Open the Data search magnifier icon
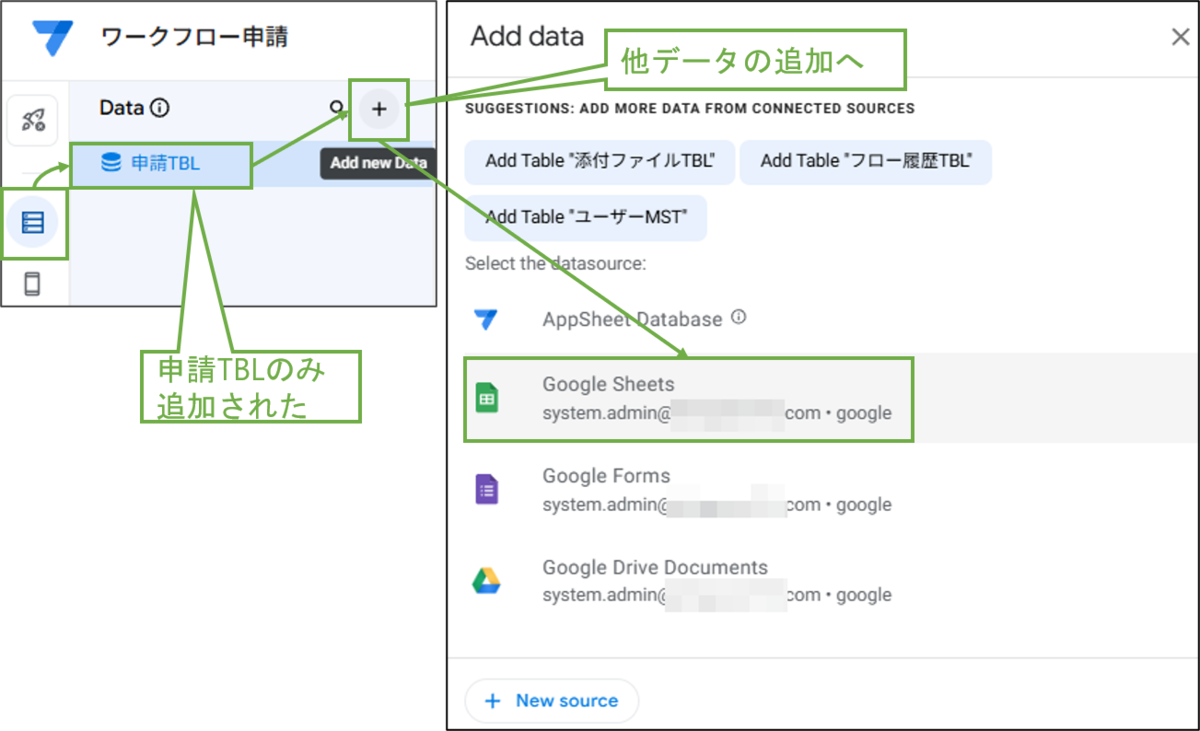Image resolution: width=1200 pixels, height=731 pixels. point(337,108)
